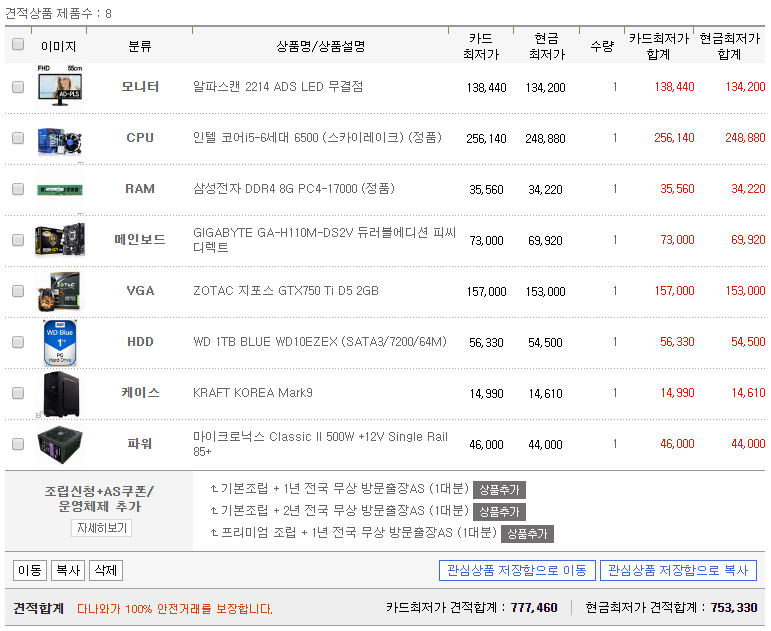The width and height of the screenshot is (771, 631).
Task: Check the HDD row checkbox
Action: coord(18,342)
